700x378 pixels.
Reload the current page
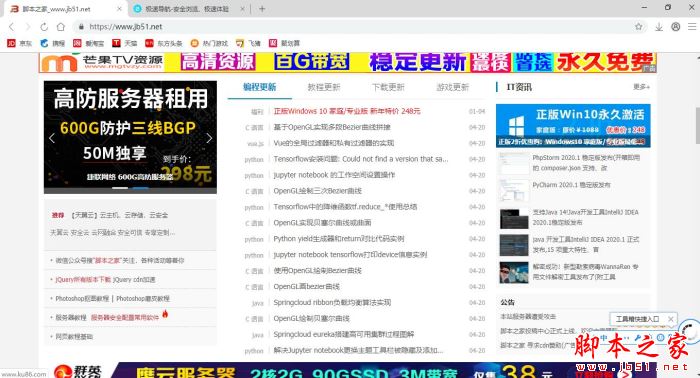tap(44, 27)
